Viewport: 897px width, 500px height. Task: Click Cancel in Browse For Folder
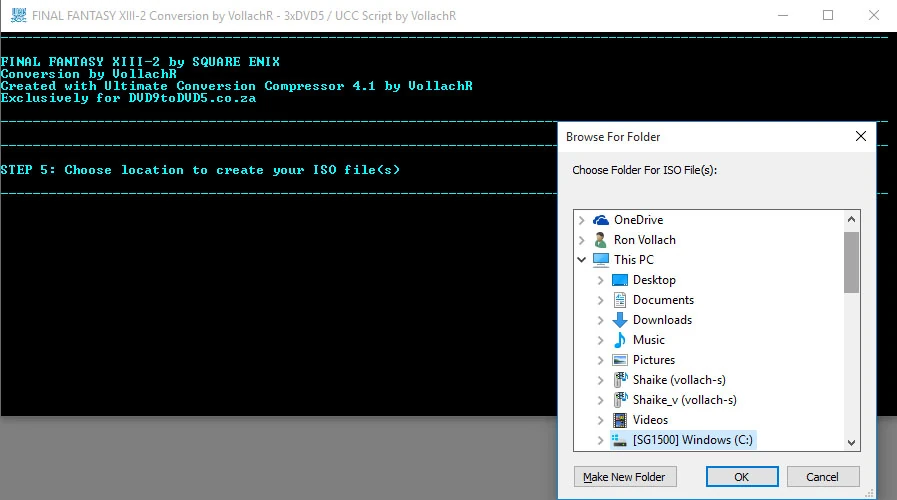(823, 477)
